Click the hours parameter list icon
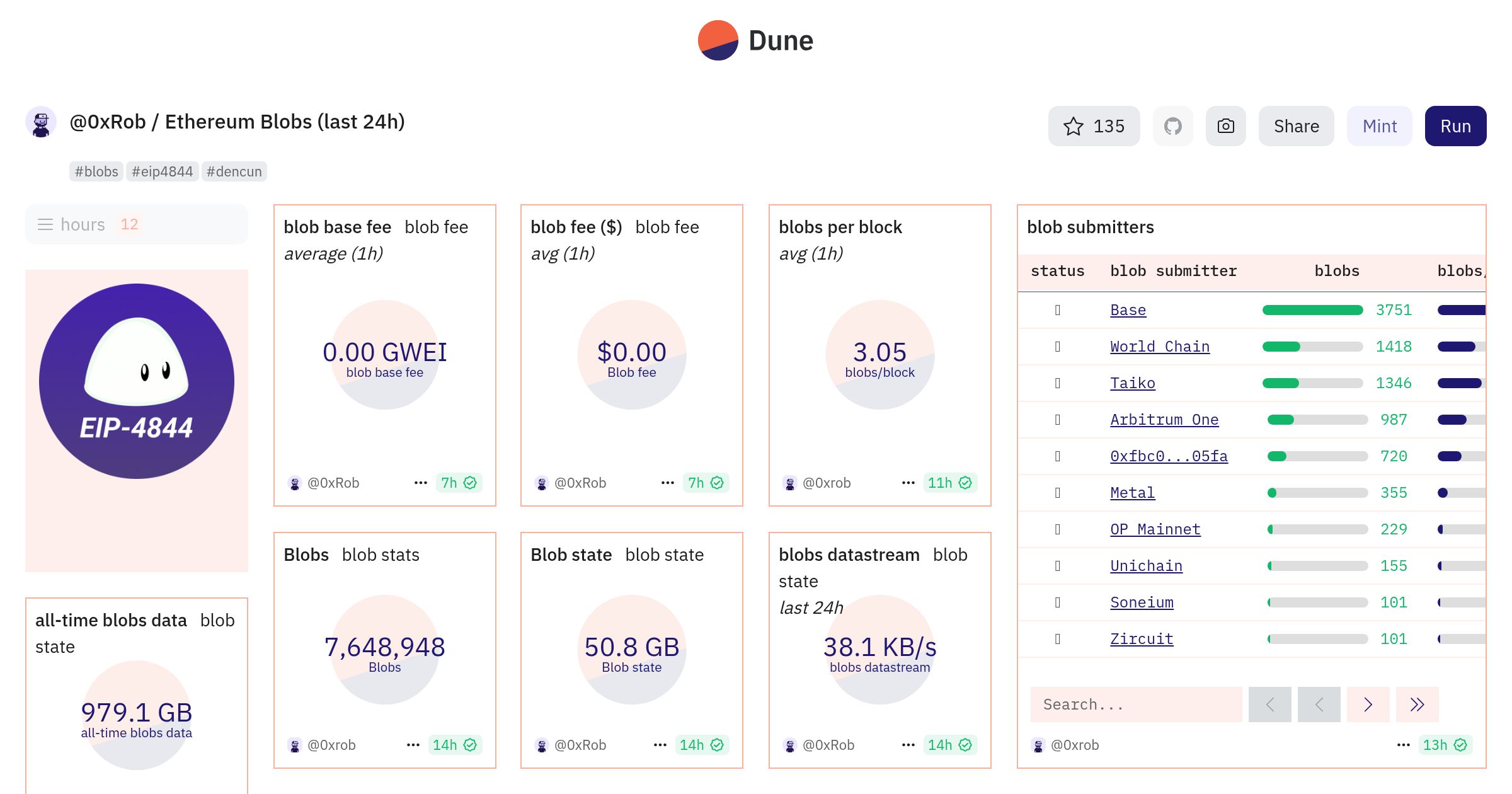 pos(45,224)
